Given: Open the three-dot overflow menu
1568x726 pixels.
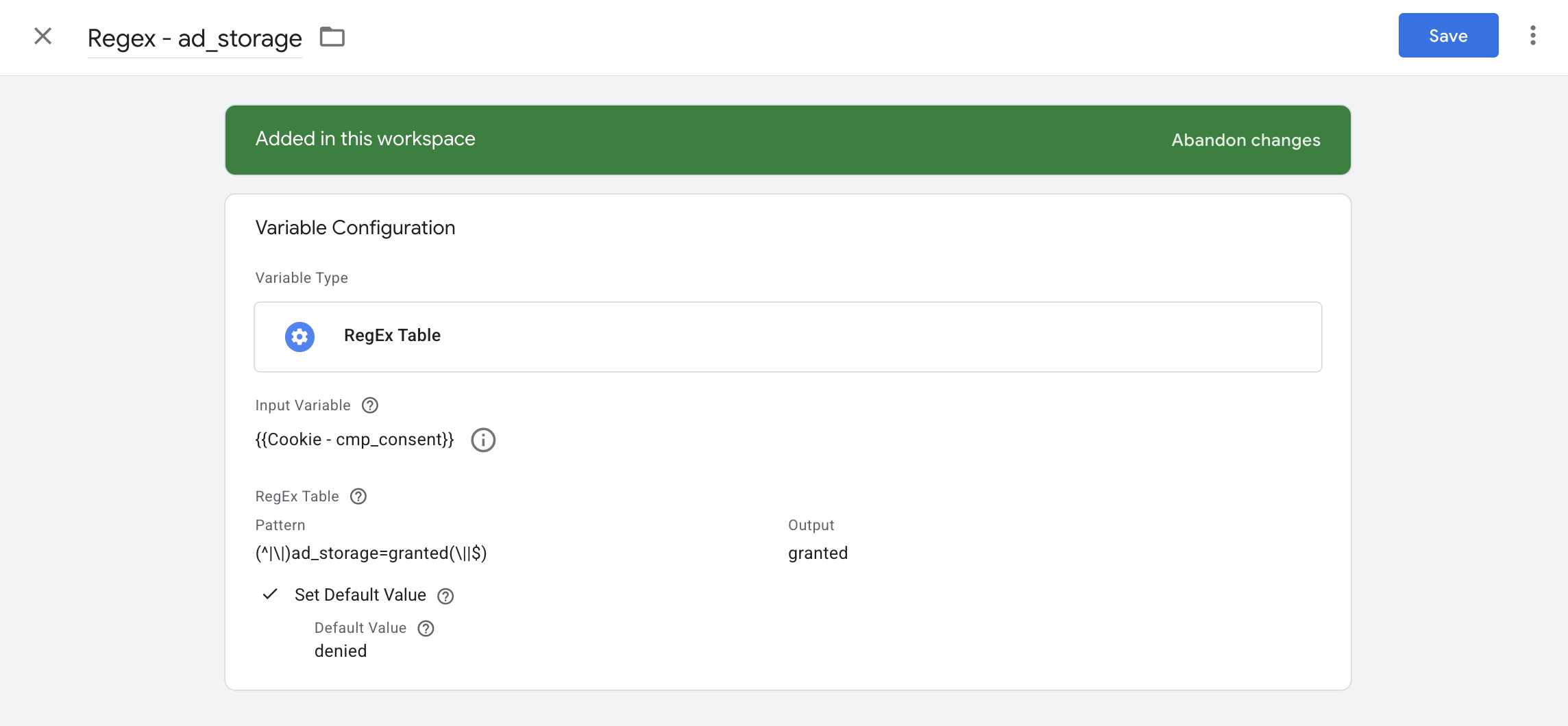Looking at the screenshot, I should coord(1533,35).
